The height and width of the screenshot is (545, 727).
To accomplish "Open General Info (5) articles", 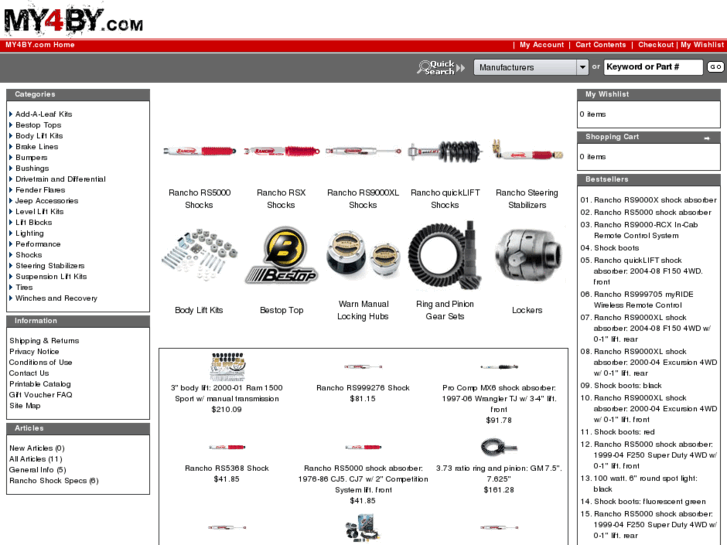I will click(x=38, y=469).
